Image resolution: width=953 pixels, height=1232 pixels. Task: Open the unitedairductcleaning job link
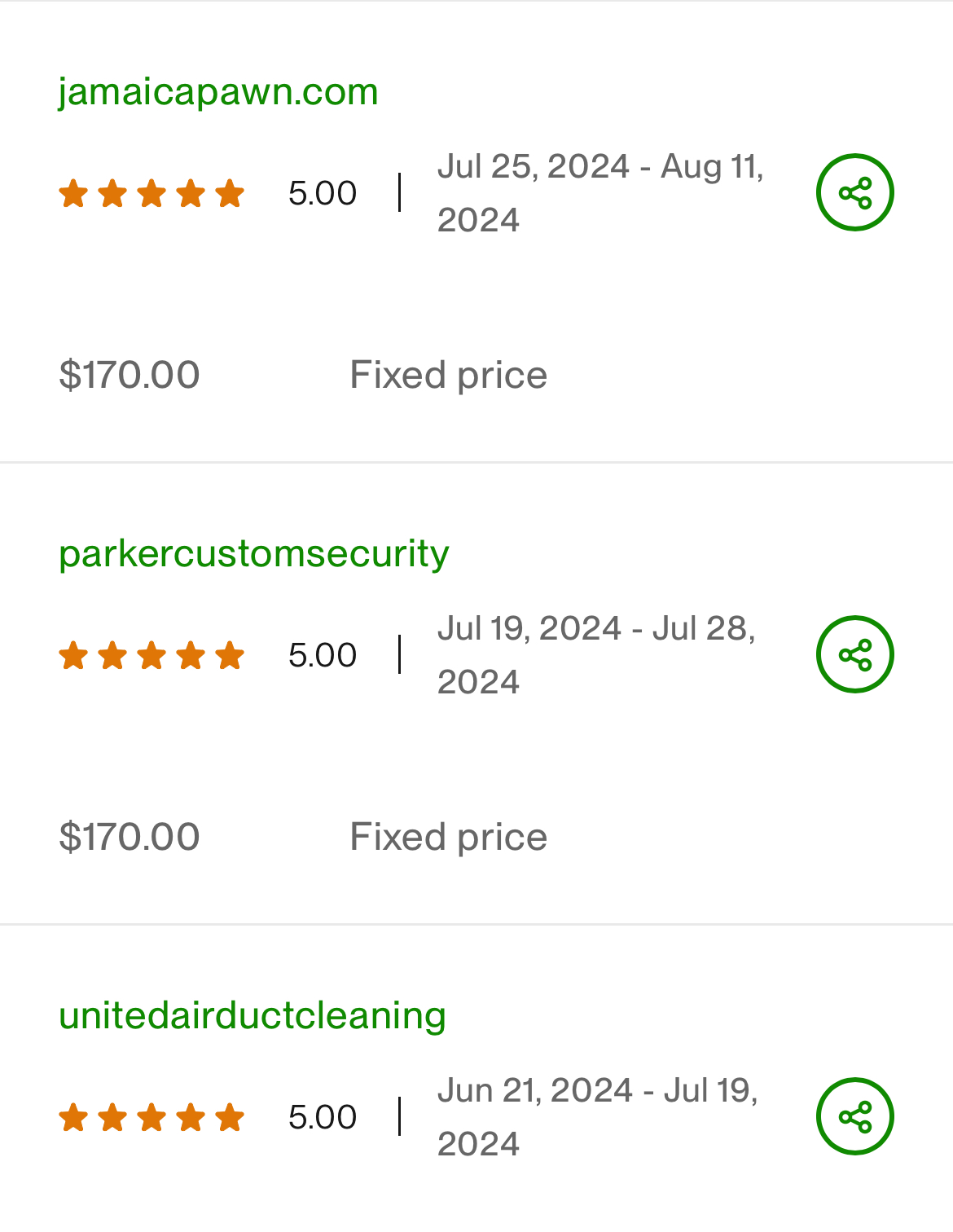click(253, 1016)
